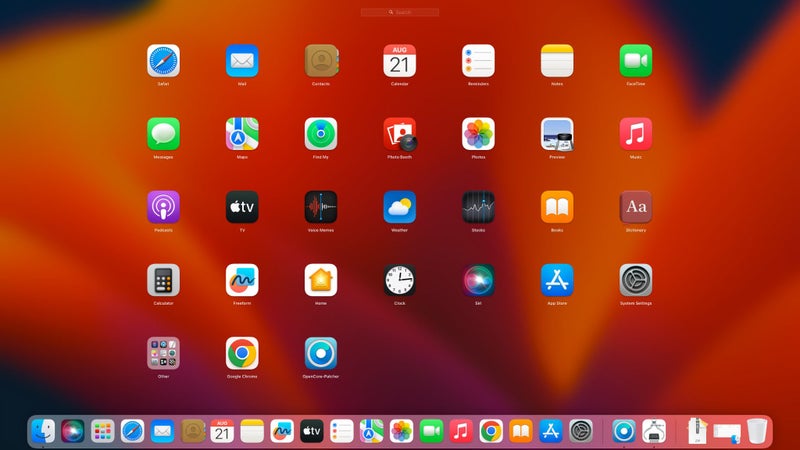This screenshot has height=450, width=800.
Task: Open Siri from the Launchpad grid
Action: [478, 280]
